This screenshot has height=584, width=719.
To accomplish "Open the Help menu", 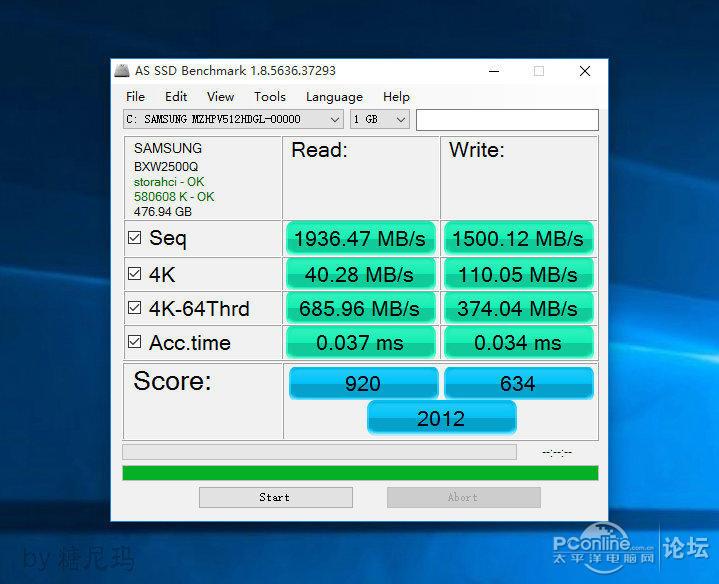I will (x=396, y=97).
